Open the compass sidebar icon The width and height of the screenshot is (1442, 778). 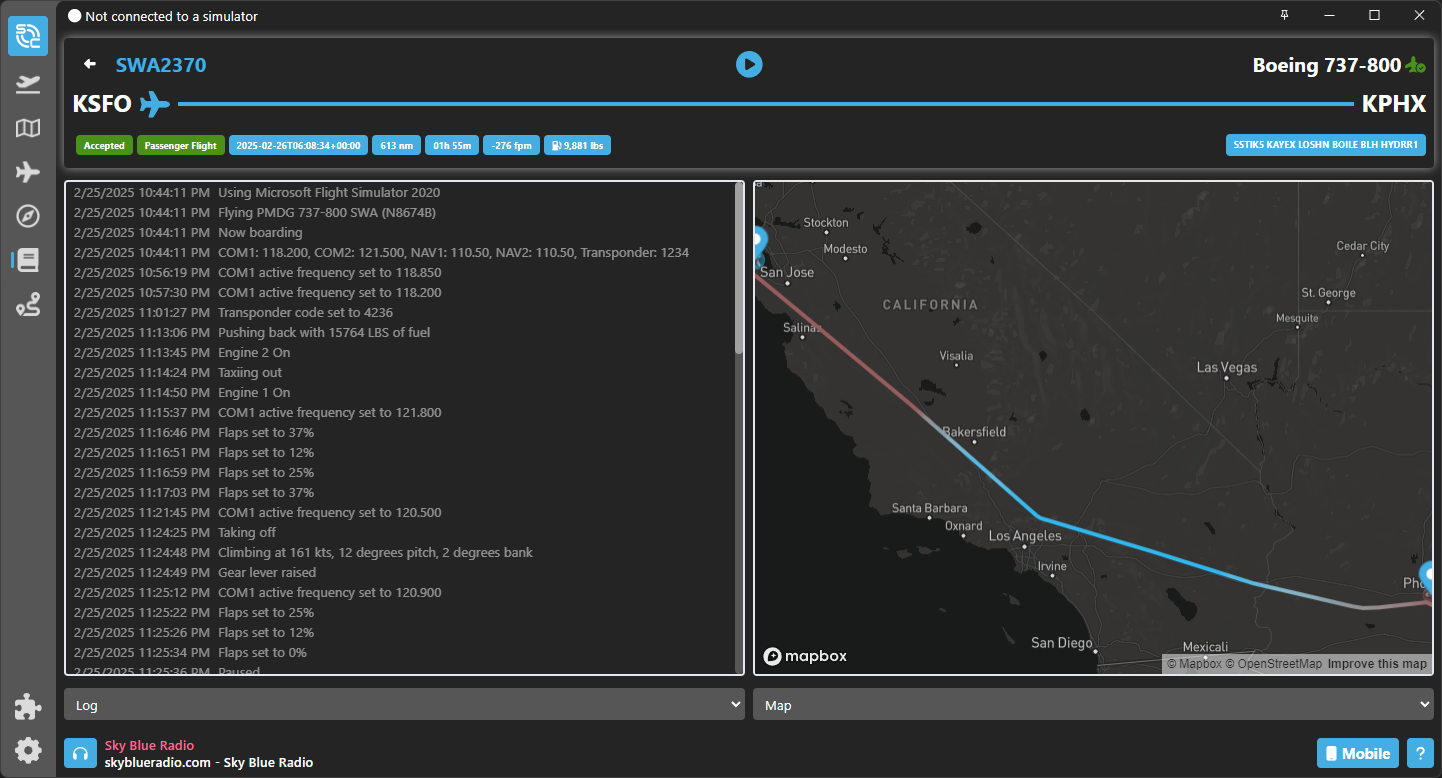28,216
